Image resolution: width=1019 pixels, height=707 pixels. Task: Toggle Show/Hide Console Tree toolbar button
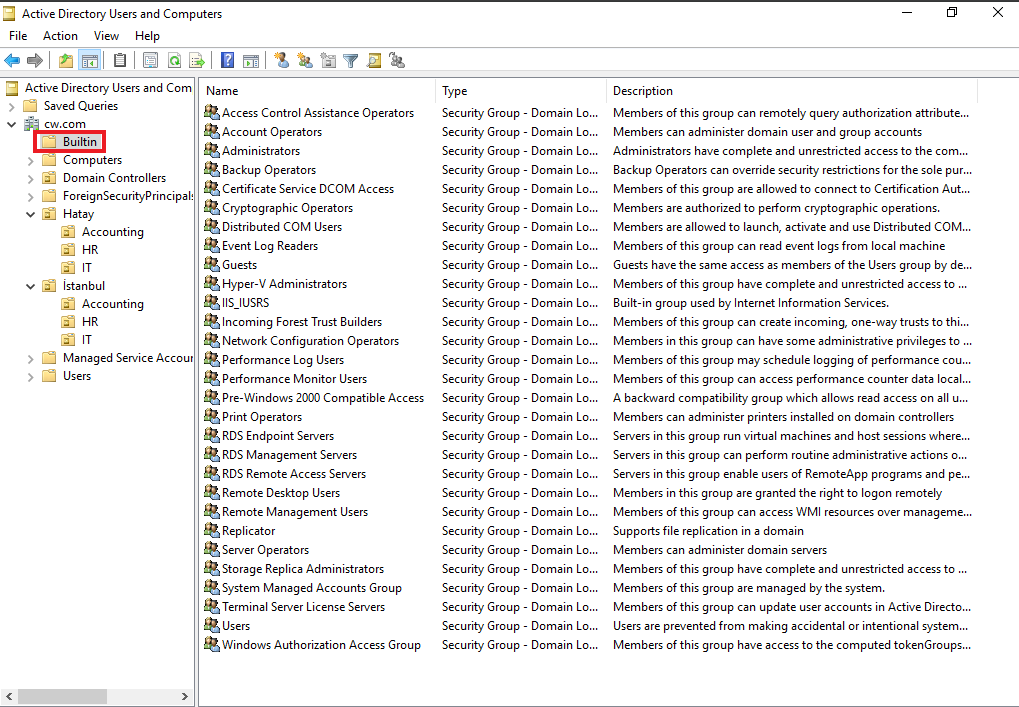click(89, 61)
